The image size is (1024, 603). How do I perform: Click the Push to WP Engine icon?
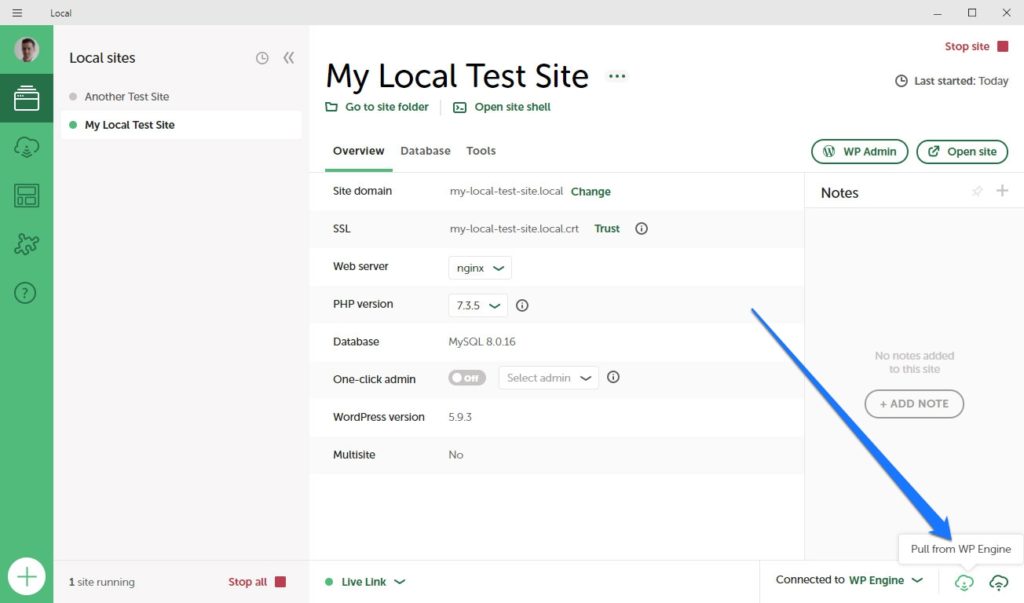(998, 582)
